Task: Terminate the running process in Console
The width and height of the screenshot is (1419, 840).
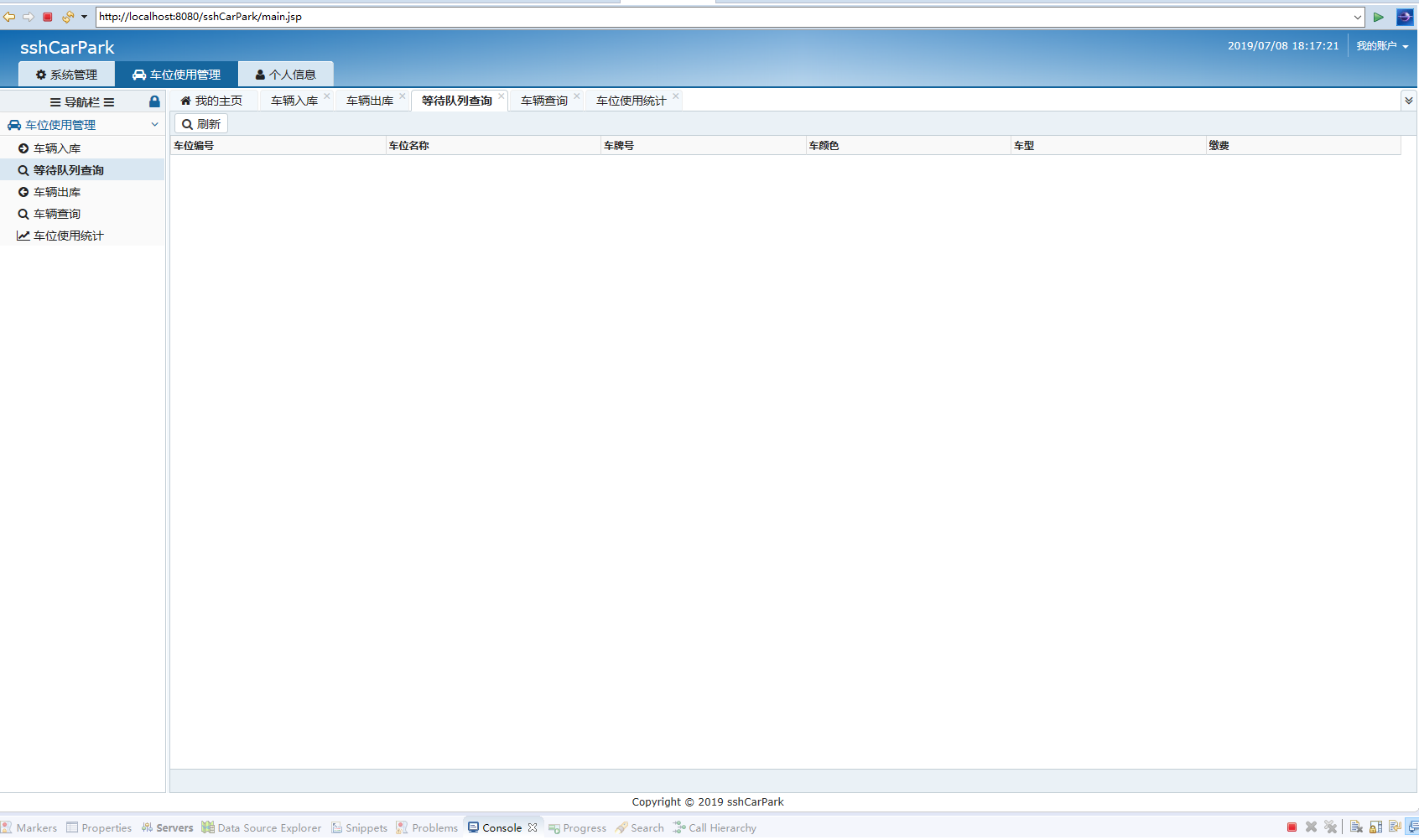Action: (x=1292, y=827)
